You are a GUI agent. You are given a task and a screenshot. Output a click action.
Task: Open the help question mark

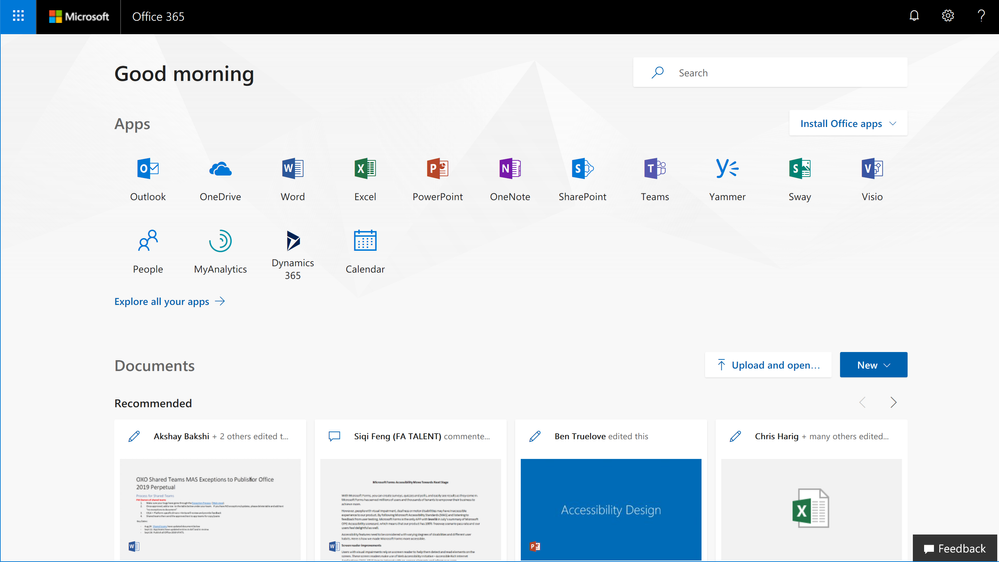[981, 16]
